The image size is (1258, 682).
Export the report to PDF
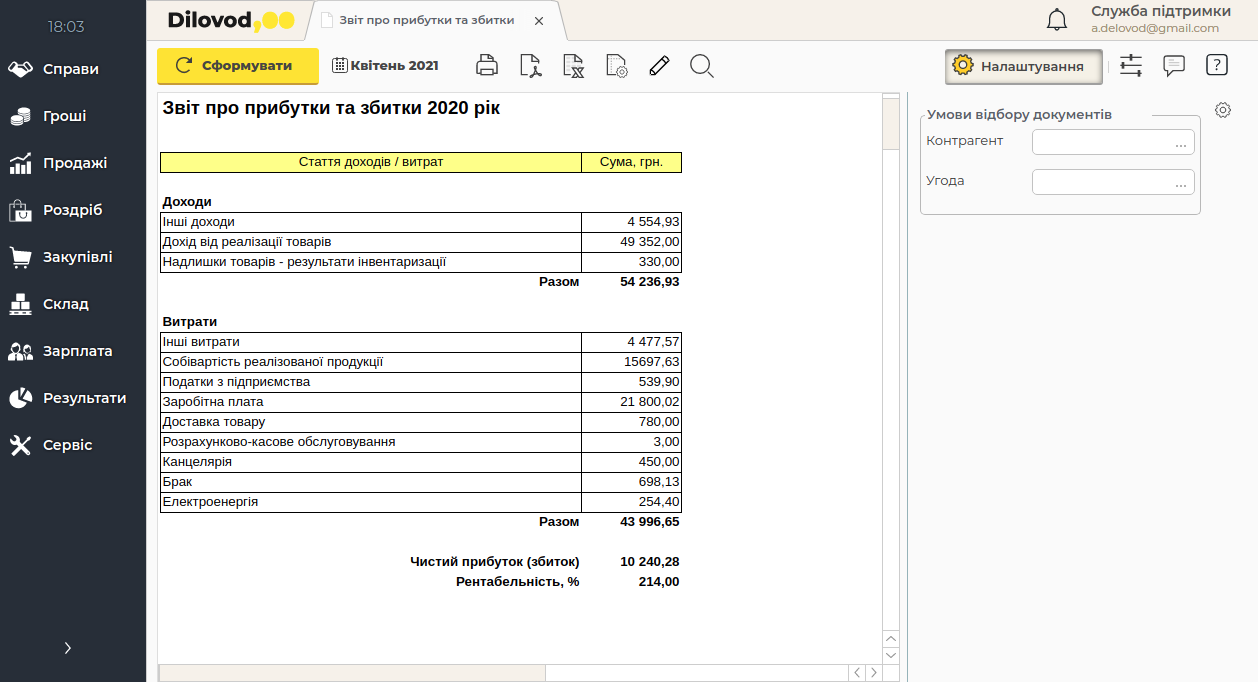click(531, 66)
